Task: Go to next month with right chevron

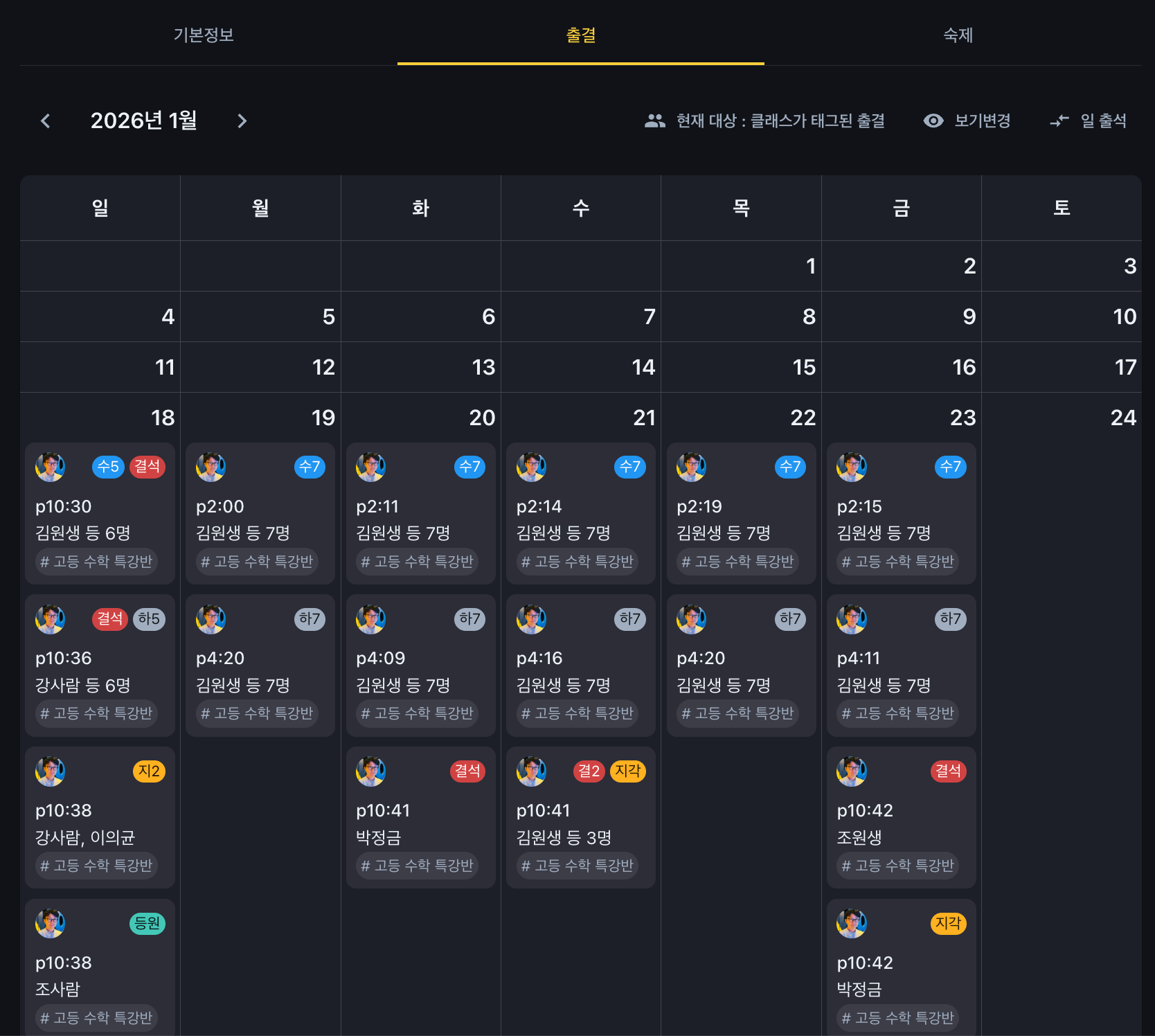Action: (x=242, y=121)
